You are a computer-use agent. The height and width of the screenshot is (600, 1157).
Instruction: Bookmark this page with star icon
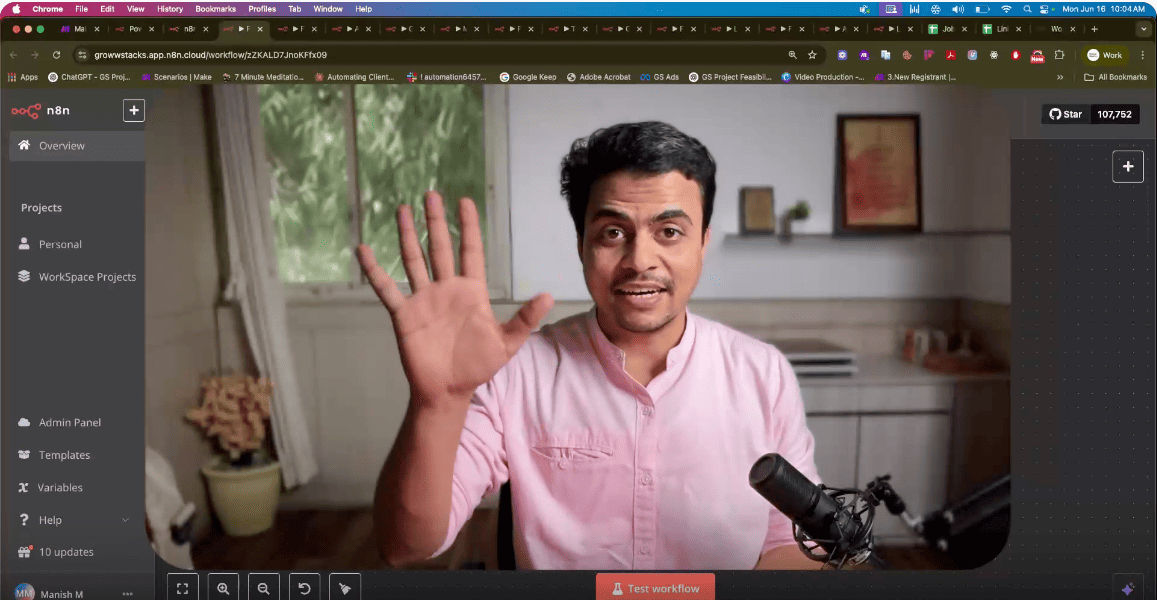812,55
